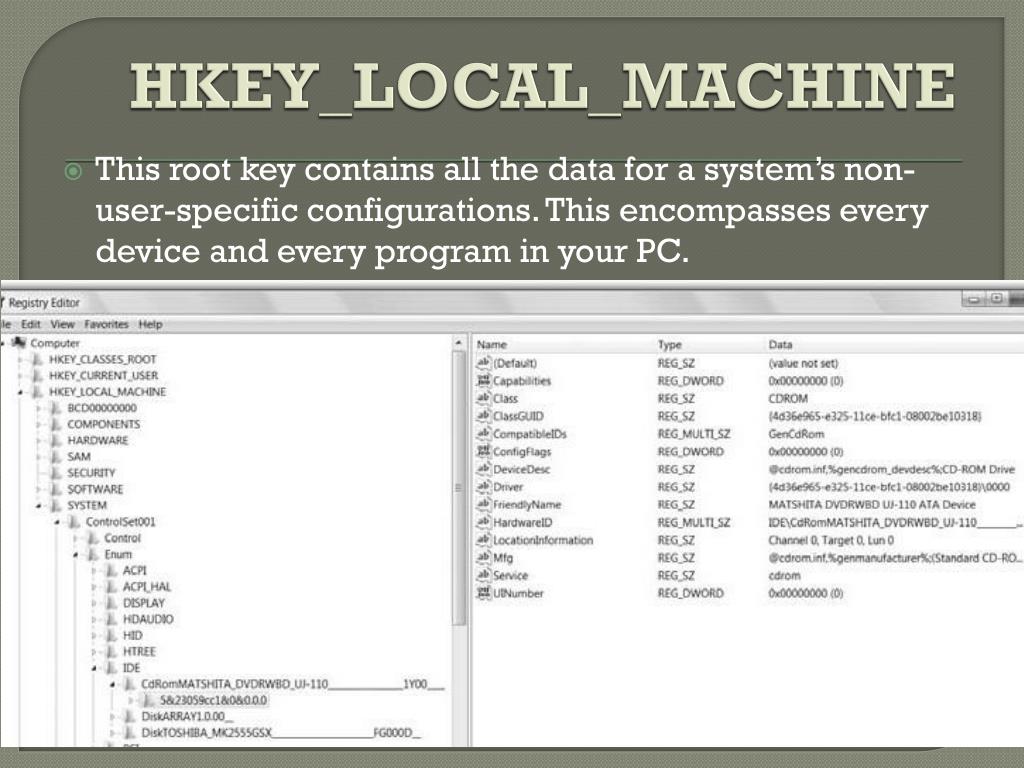Select the HTREE key
The image size is (1024, 768).
tap(139, 652)
